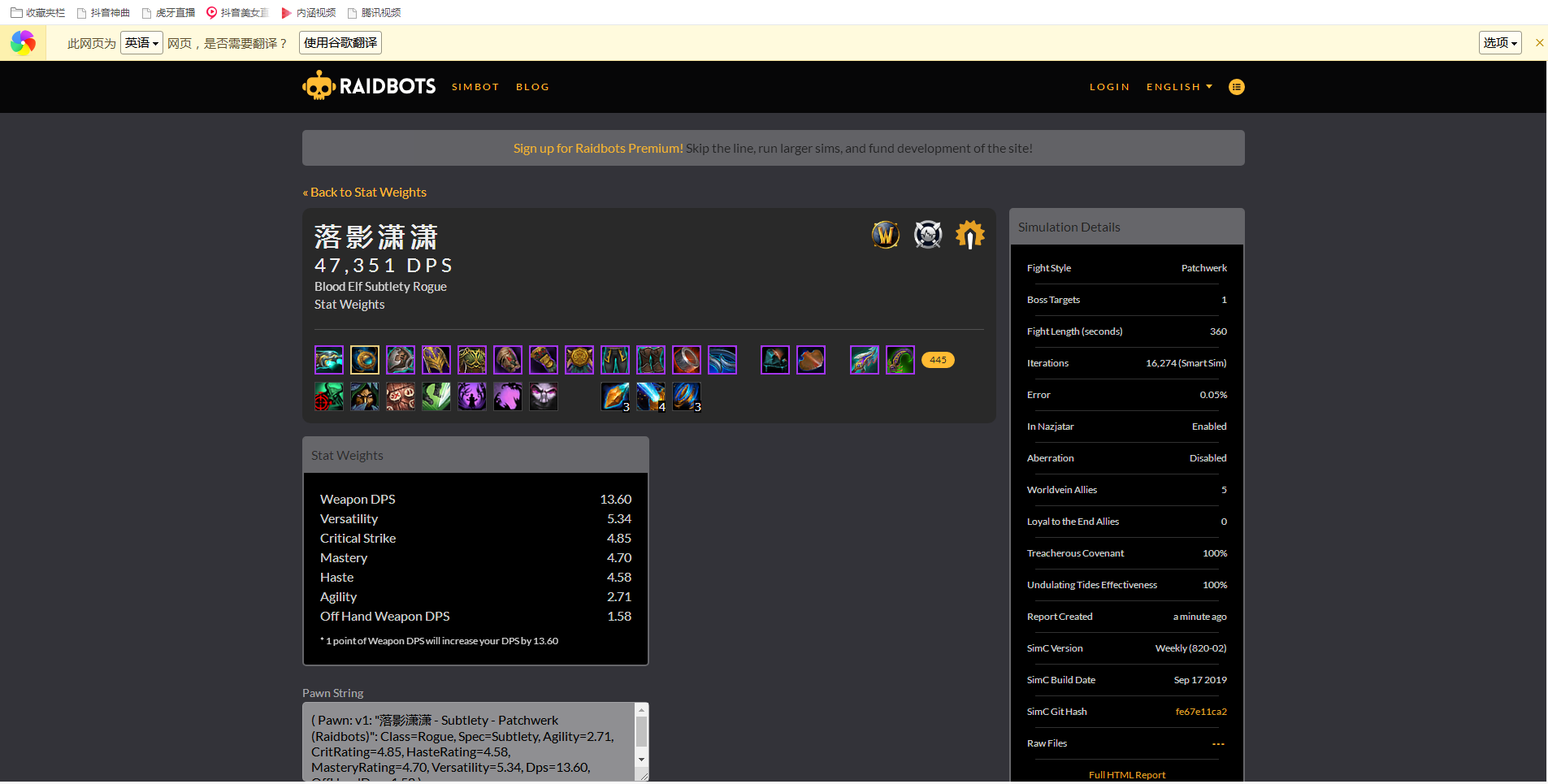
Task: Open the BLOG navigation item
Action: [x=532, y=87]
